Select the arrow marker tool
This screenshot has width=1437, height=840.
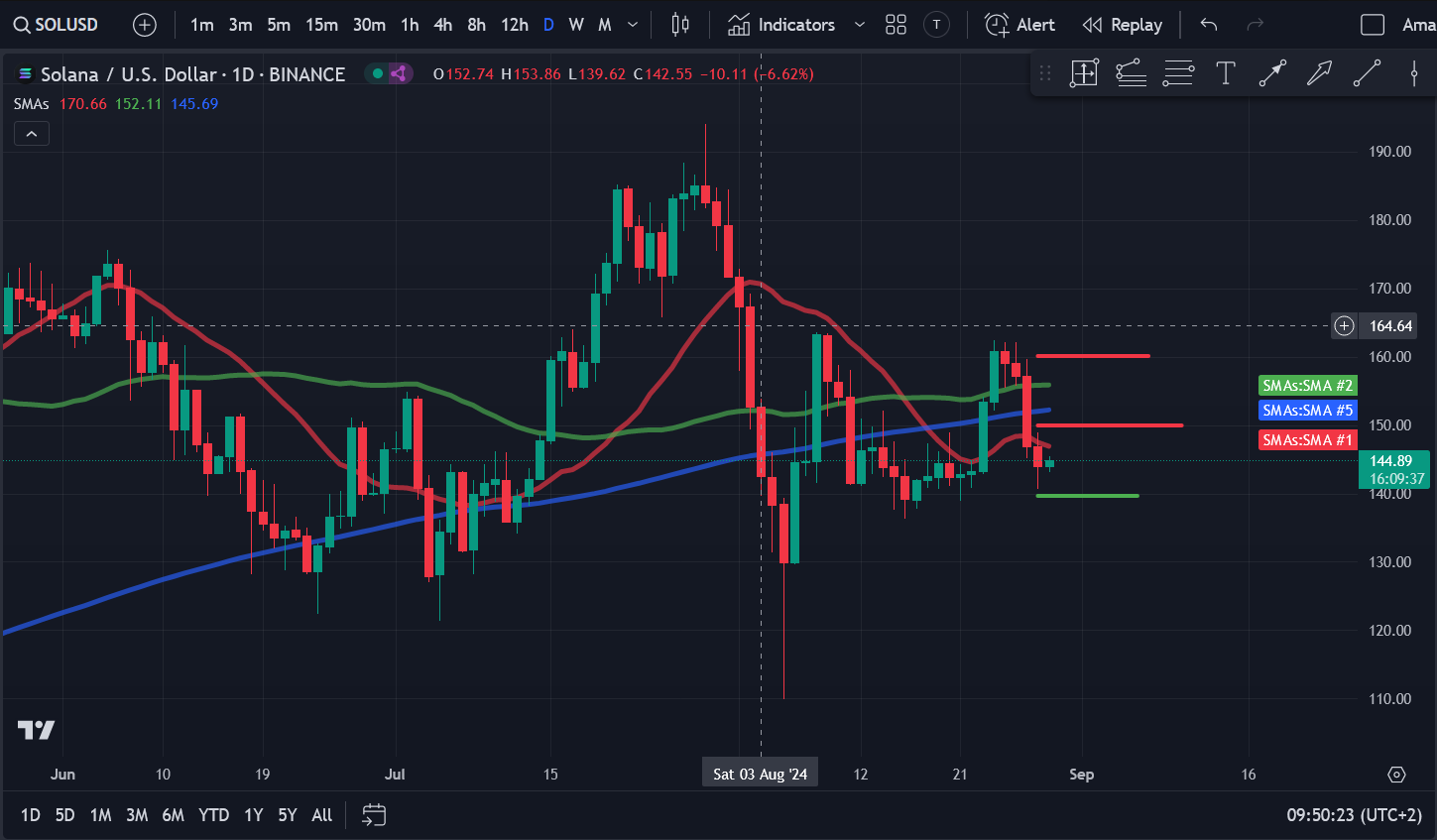(x=1320, y=72)
